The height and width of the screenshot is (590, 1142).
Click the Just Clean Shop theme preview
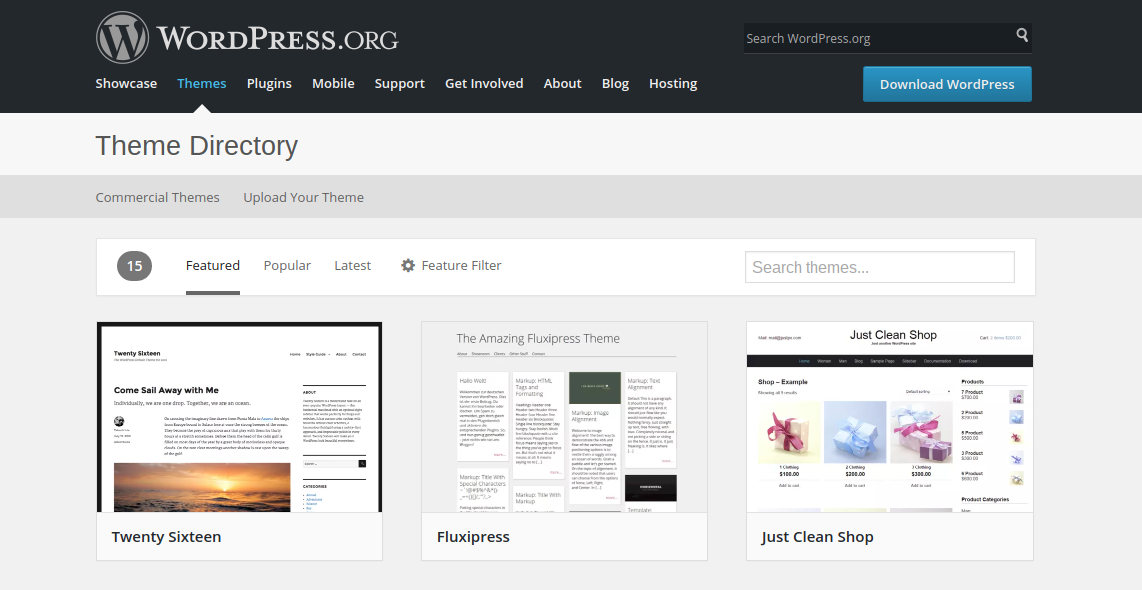coord(889,417)
